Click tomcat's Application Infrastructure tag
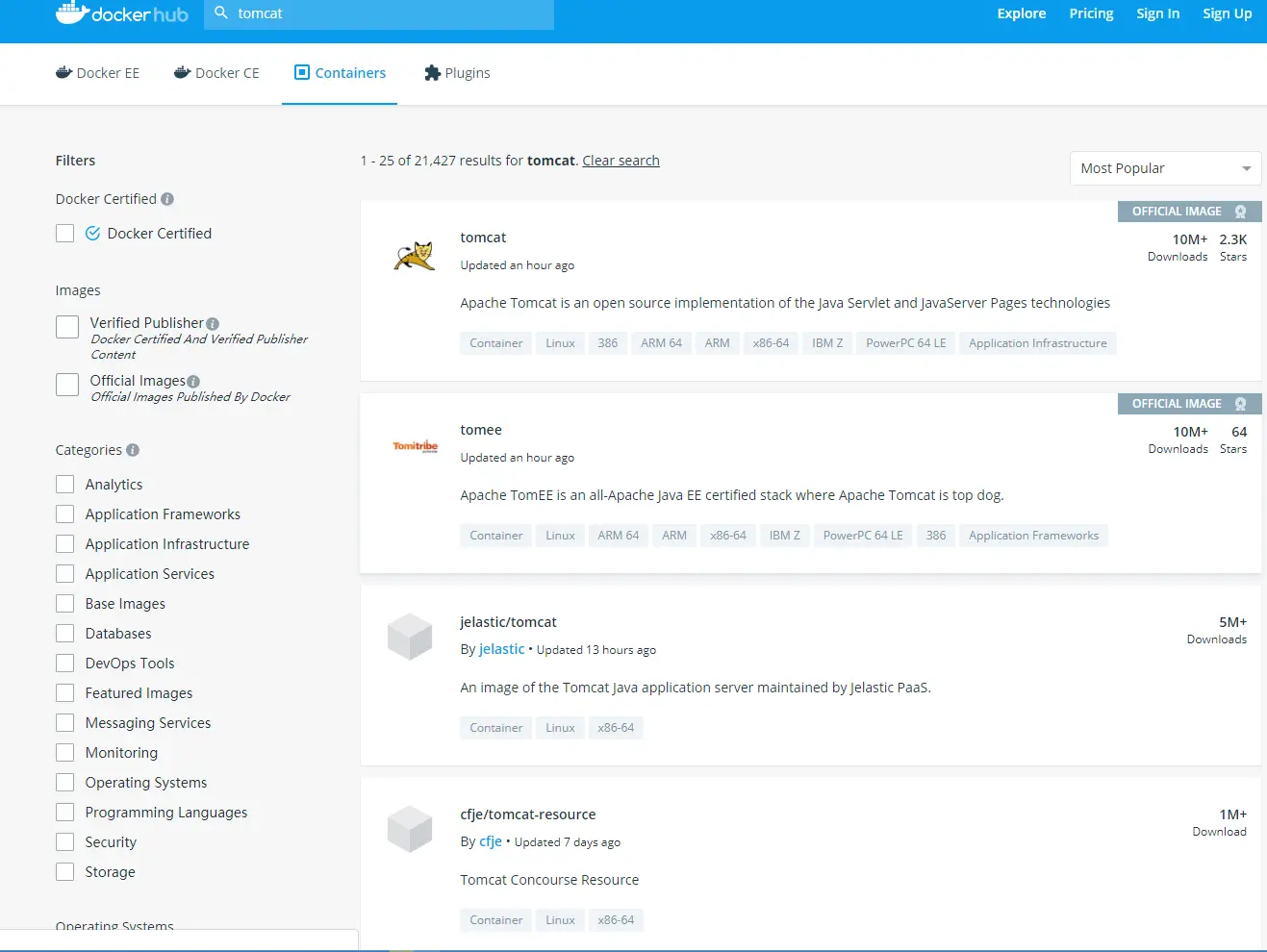Image resolution: width=1267 pixels, height=952 pixels. [x=1038, y=343]
